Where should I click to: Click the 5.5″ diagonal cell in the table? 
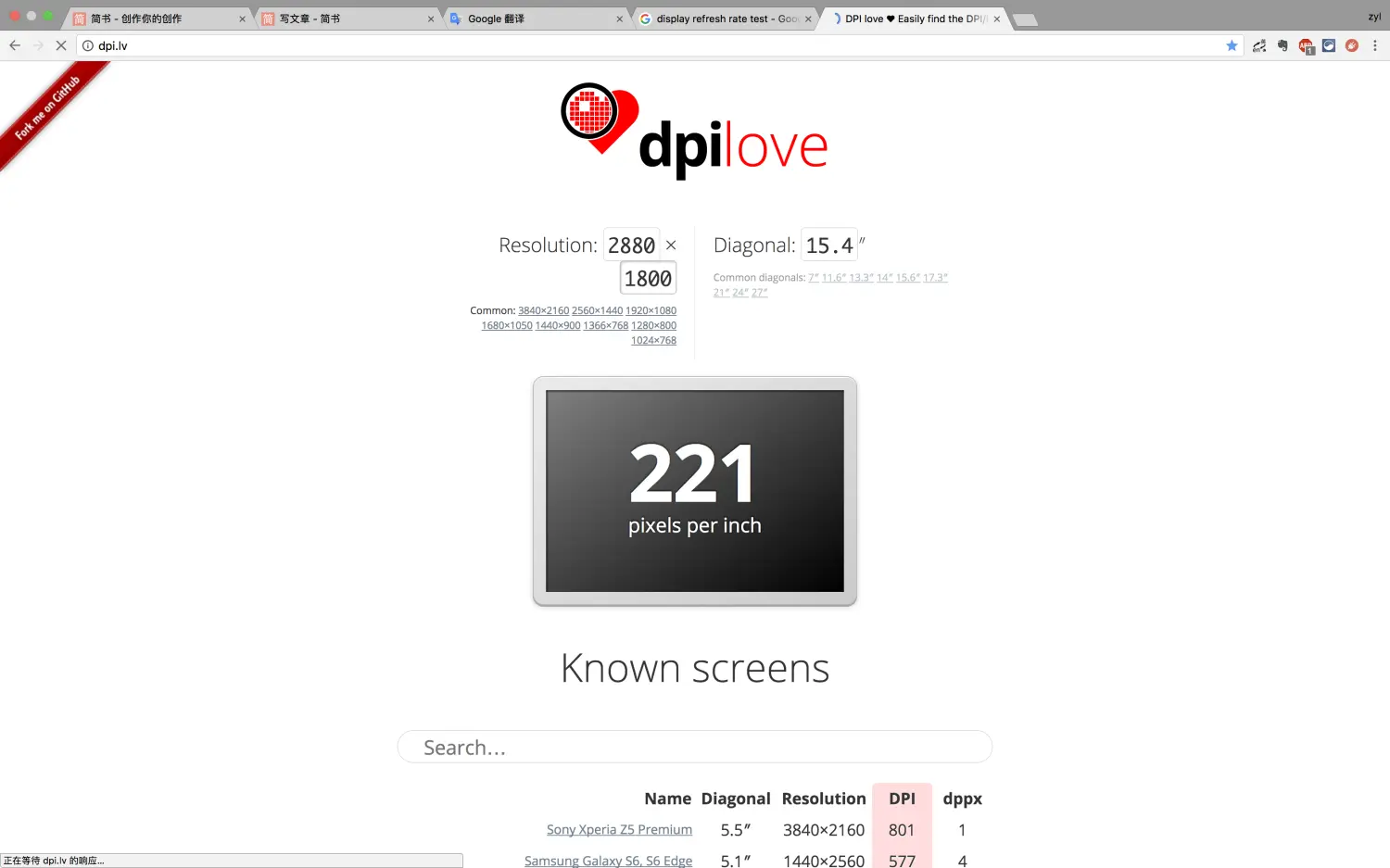point(736,830)
